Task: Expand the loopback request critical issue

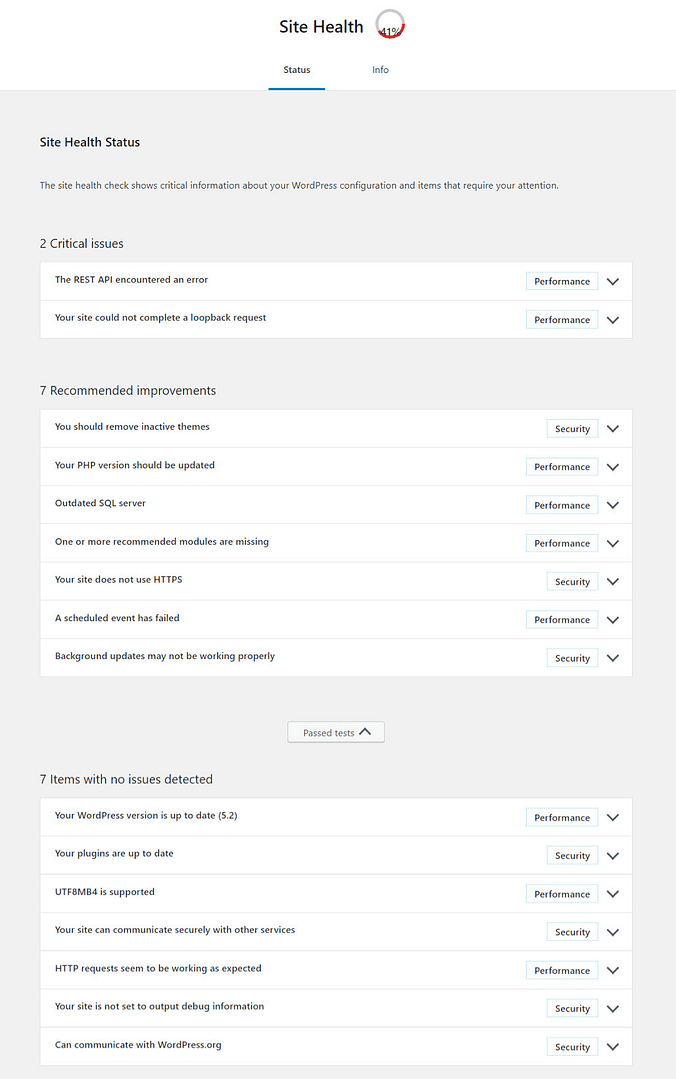Action: (612, 319)
